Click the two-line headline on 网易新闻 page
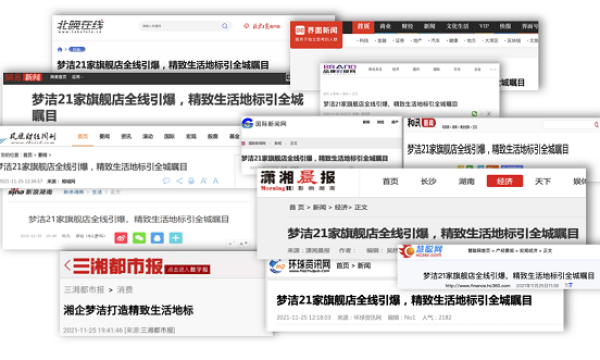 pos(168,107)
